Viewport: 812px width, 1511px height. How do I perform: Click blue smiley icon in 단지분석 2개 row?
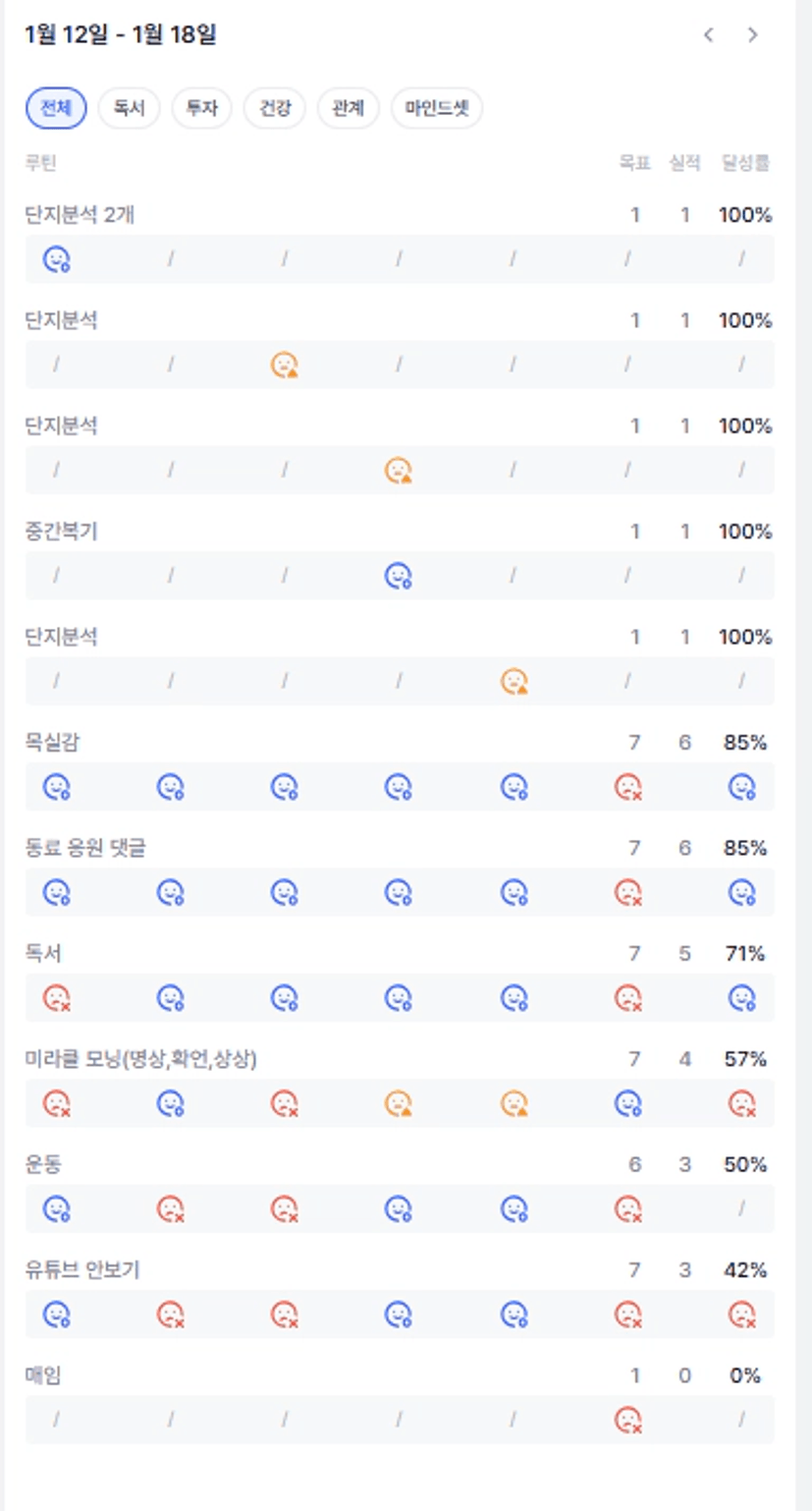coord(56,259)
